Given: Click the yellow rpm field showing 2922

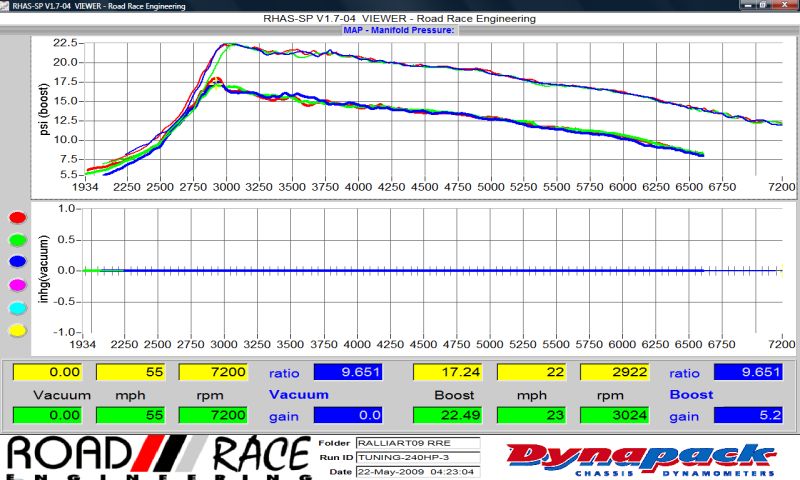Looking at the screenshot, I should click(612, 372).
